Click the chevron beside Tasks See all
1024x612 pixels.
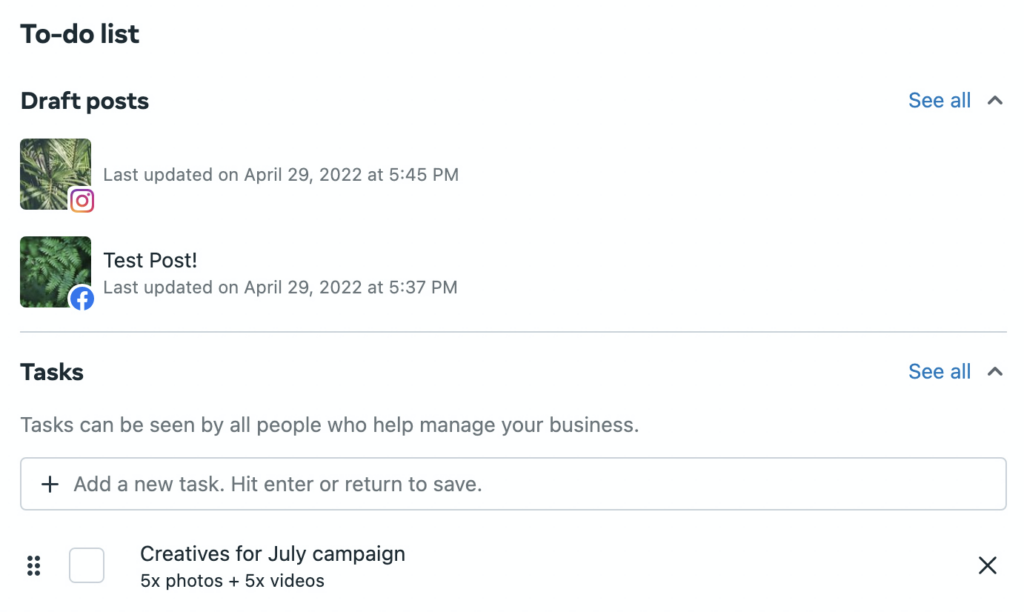pyautogui.click(x=994, y=371)
